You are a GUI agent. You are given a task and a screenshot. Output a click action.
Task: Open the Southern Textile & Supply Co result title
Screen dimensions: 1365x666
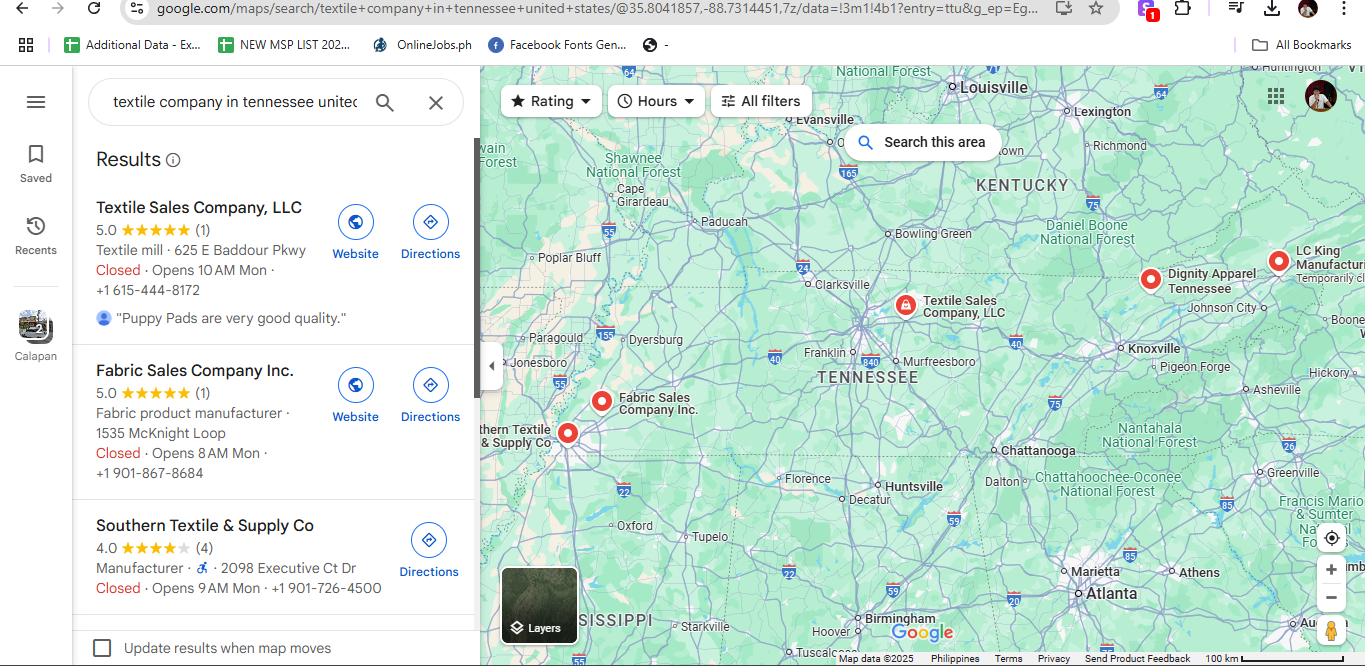(x=205, y=526)
